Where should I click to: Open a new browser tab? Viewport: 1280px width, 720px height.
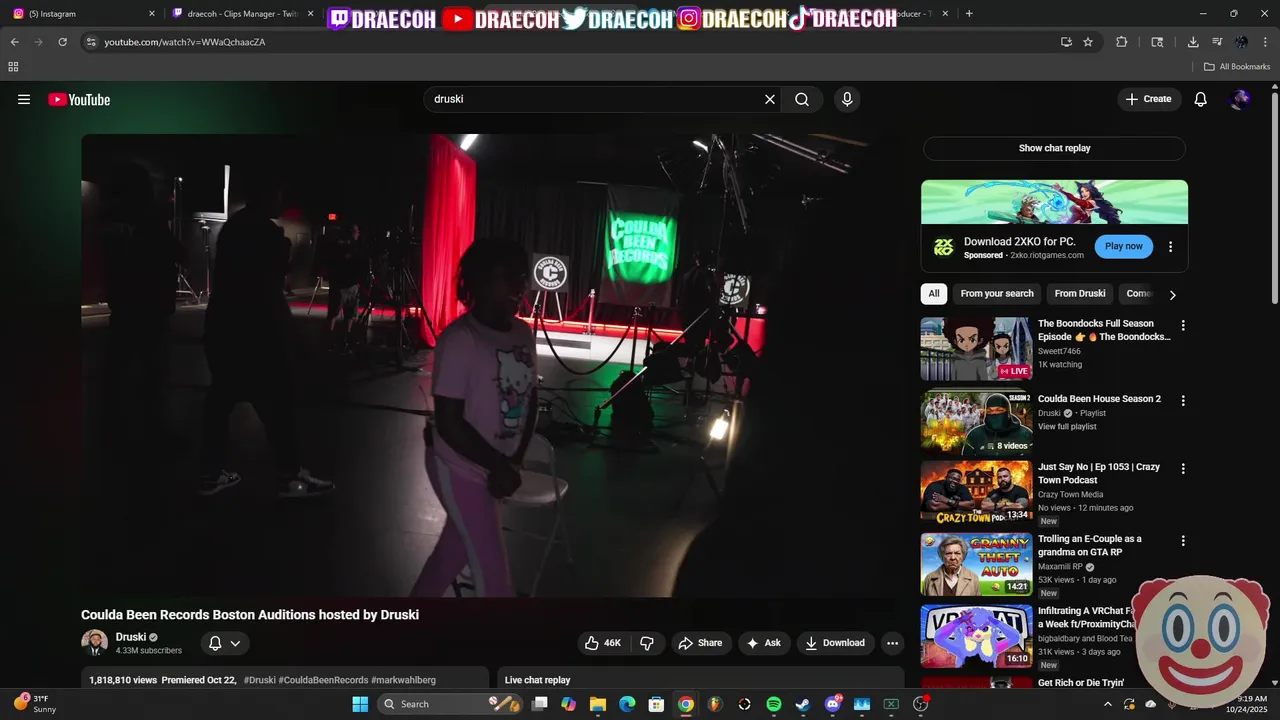(x=968, y=14)
